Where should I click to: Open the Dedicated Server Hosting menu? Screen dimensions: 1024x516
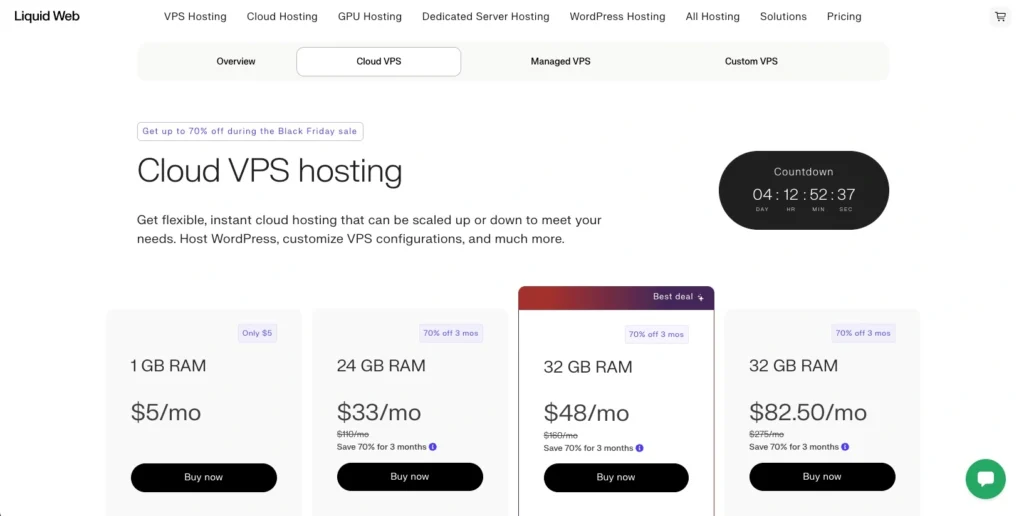(485, 17)
